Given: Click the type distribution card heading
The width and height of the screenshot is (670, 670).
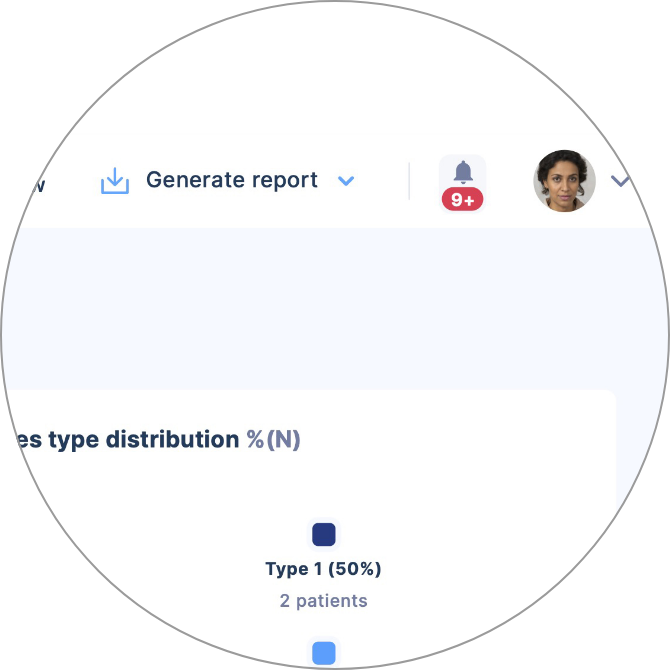Looking at the screenshot, I should pyautogui.click(x=158, y=439).
